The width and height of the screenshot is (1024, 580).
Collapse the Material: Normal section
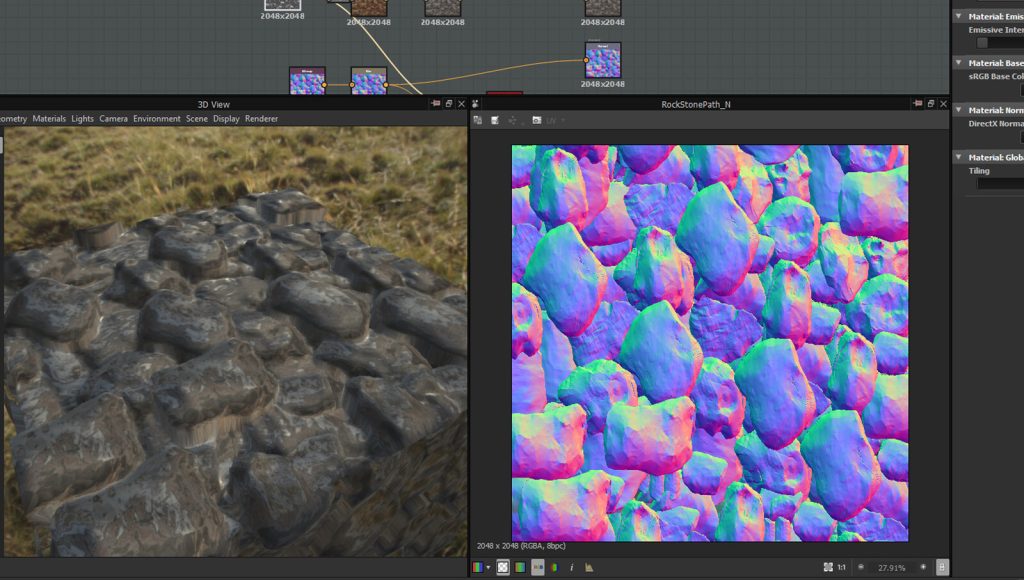click(x=958, y=110)
